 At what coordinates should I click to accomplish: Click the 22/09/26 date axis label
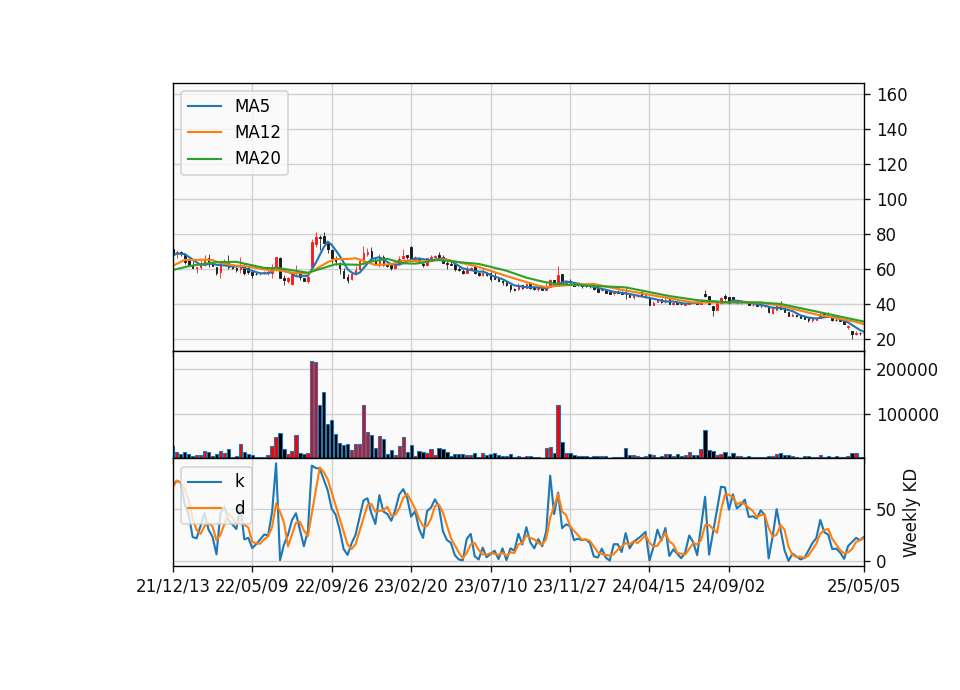(x=332, y=586)
